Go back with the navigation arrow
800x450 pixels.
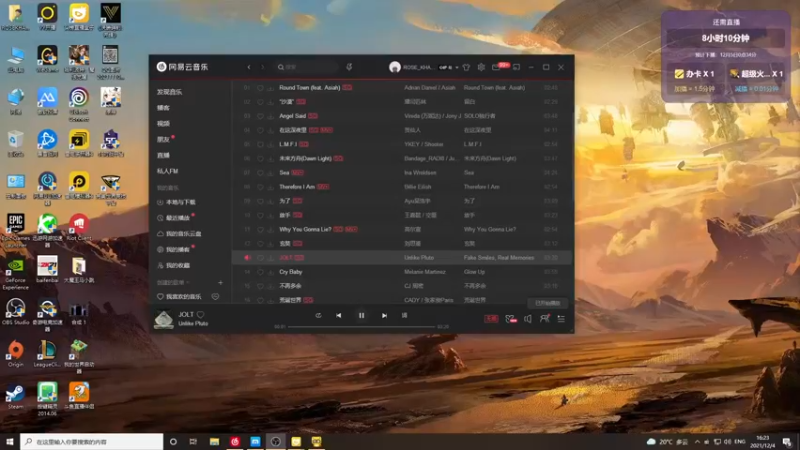click(249, 67)
